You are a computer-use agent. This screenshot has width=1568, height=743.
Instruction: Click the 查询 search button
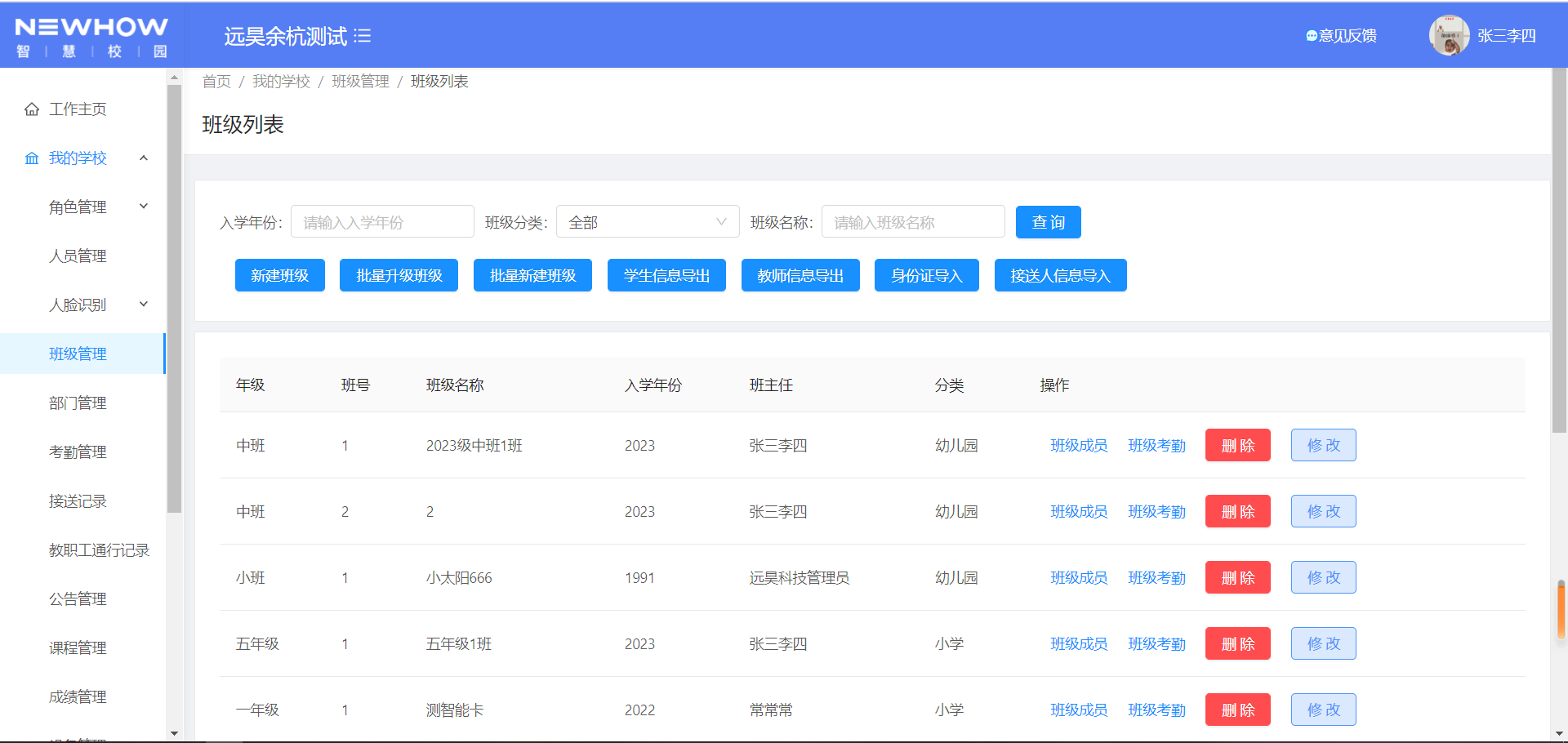(x=1049, y=222)
